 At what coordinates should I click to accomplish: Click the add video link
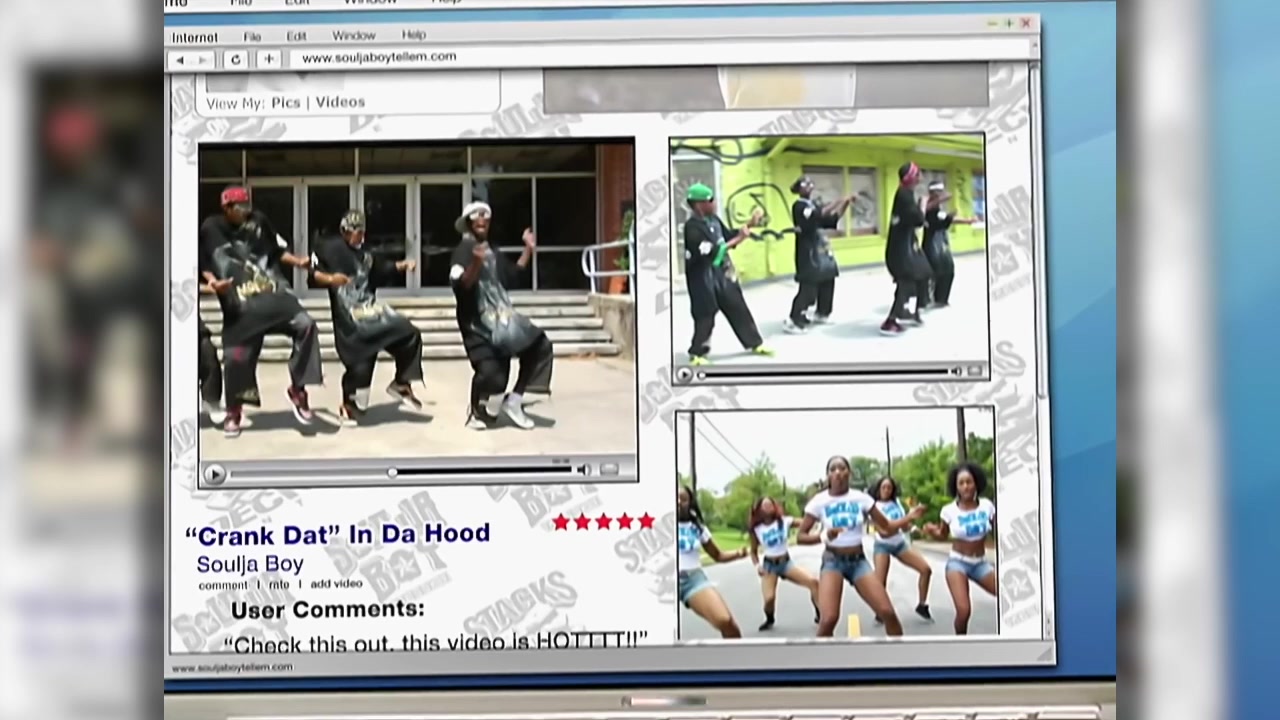pos(336,584)
